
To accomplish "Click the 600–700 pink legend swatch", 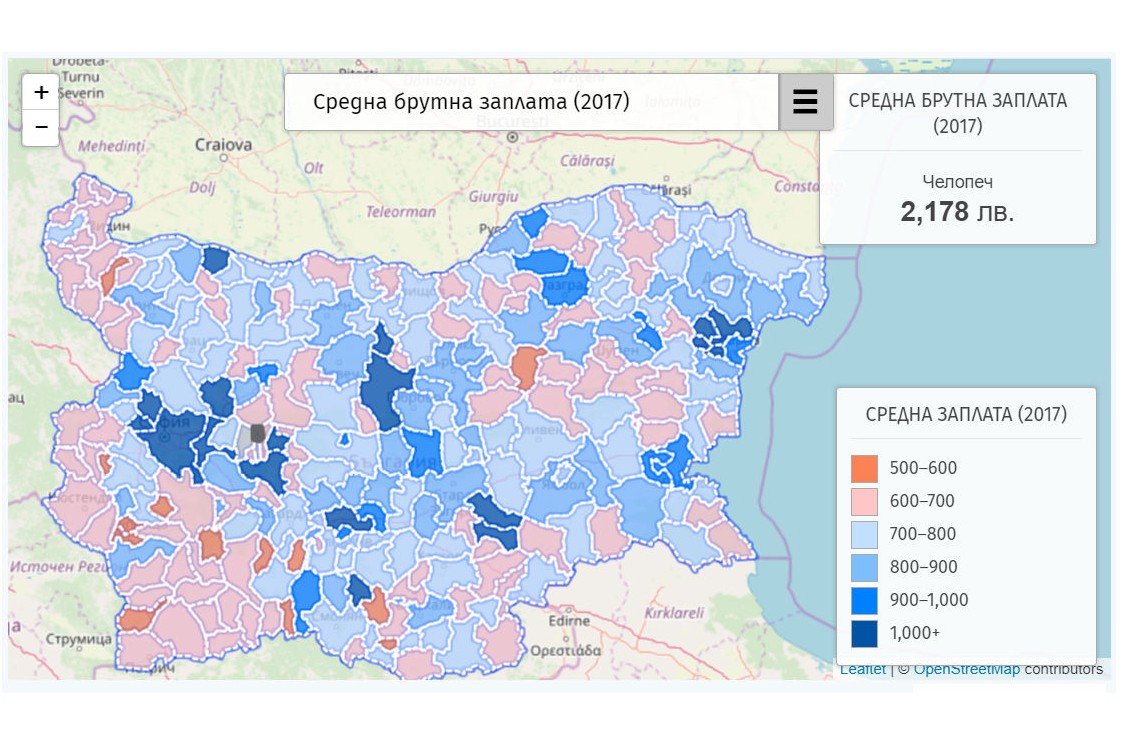I will 864,502.
